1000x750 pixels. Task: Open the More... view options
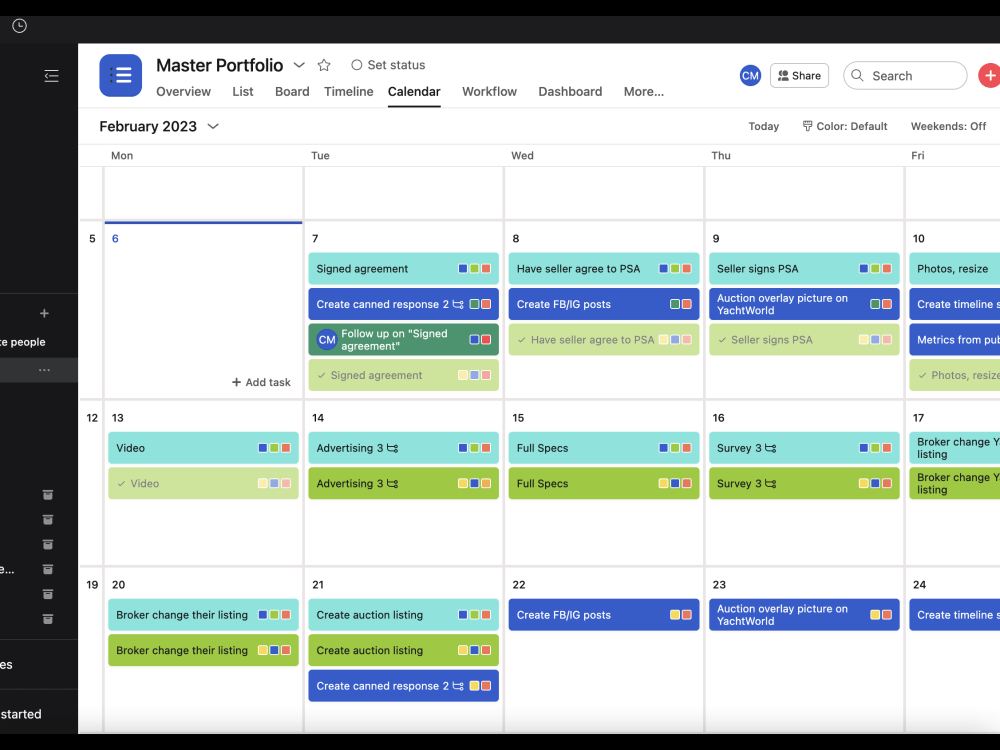click(x=643, y=91)
